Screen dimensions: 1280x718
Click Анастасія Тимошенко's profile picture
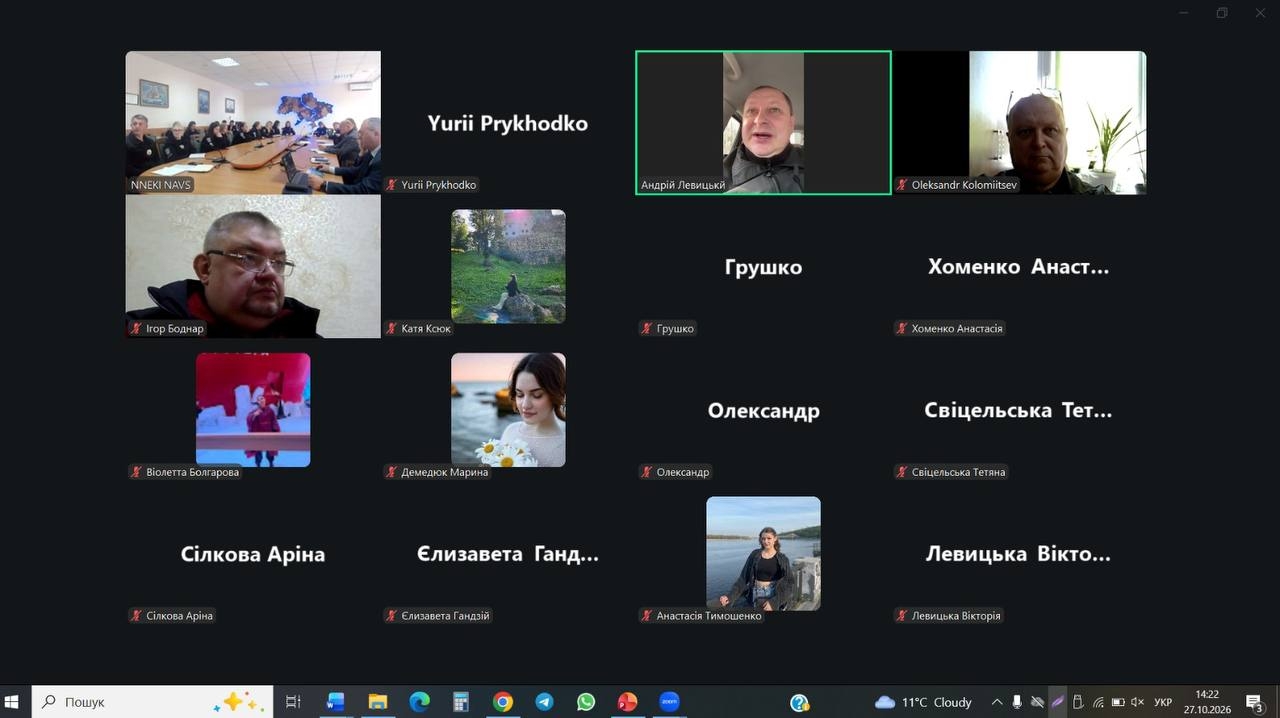point(763,553)
